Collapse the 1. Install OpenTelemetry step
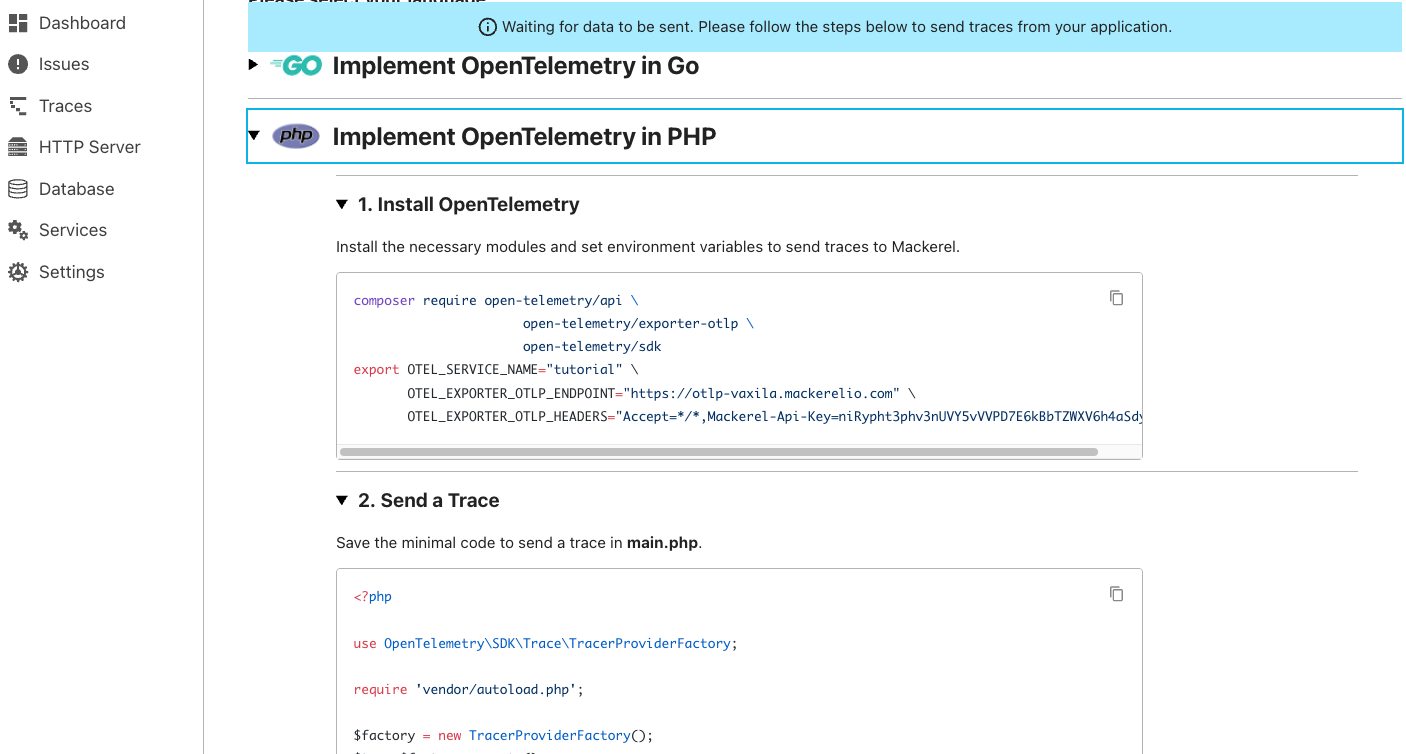 click(342, 205)
